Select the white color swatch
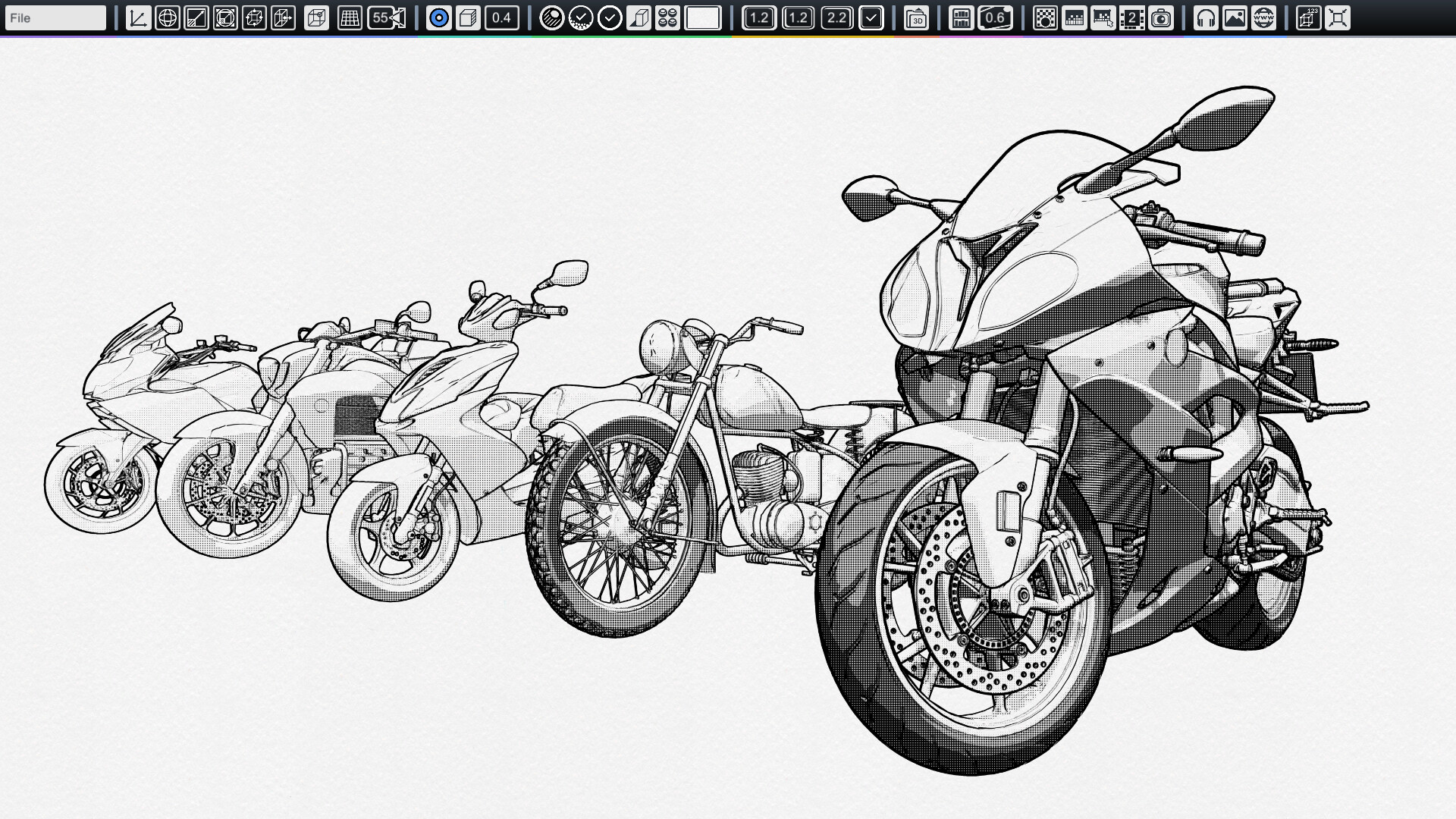The width and height of the screenshot is (1456, 819). pyautogui.click(x=702, y=18)
